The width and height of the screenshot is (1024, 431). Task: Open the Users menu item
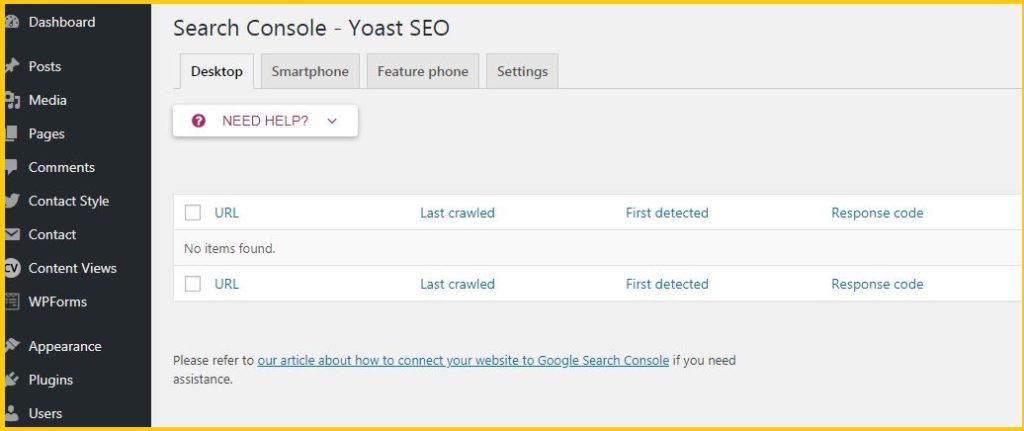click(x=45, y=413)
